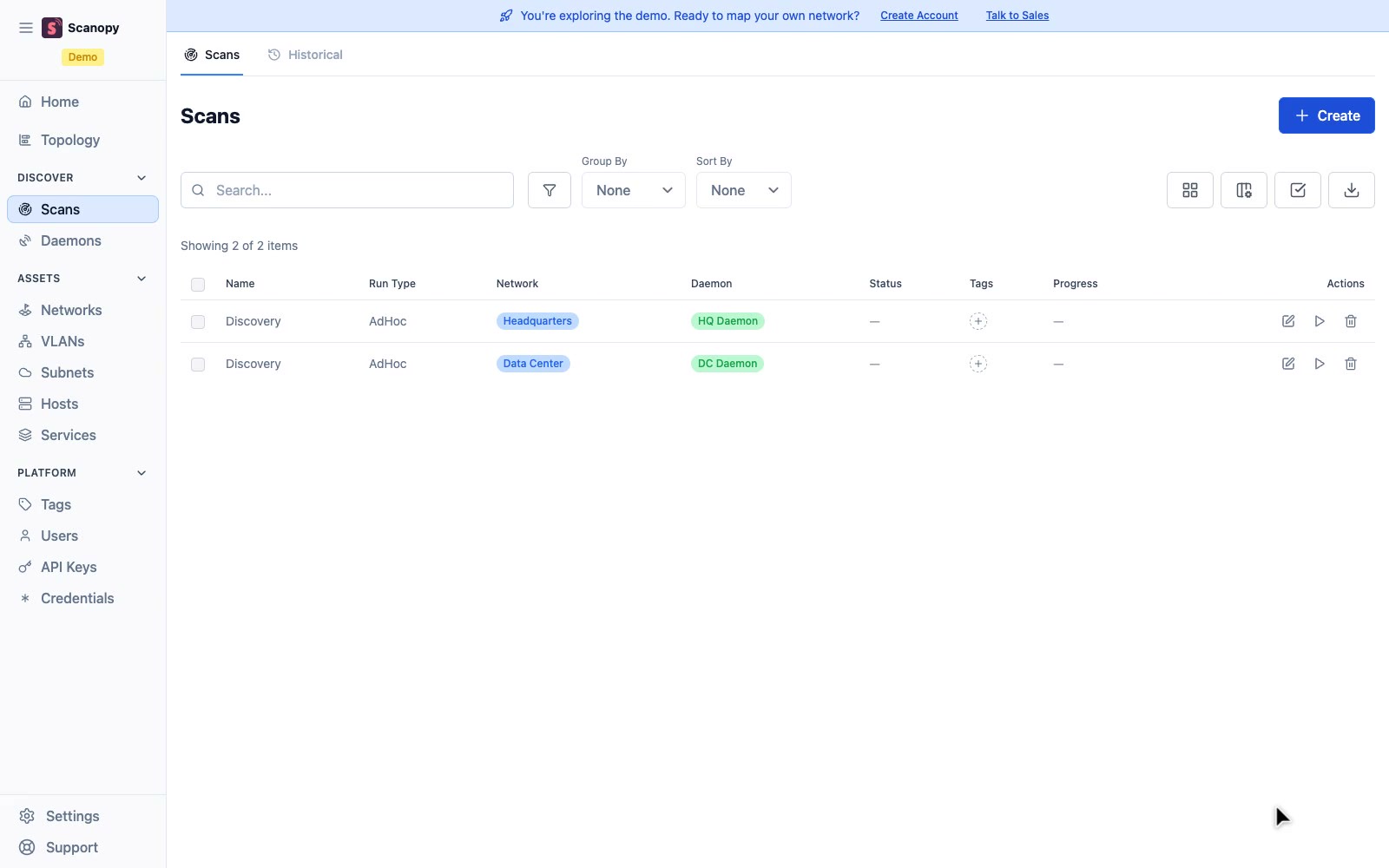The height and width of the screenshot is (868, 1389).
Task: Delete the Headquarters Discovery scan
Action: pyautogui.click(x=1351, y=321)
